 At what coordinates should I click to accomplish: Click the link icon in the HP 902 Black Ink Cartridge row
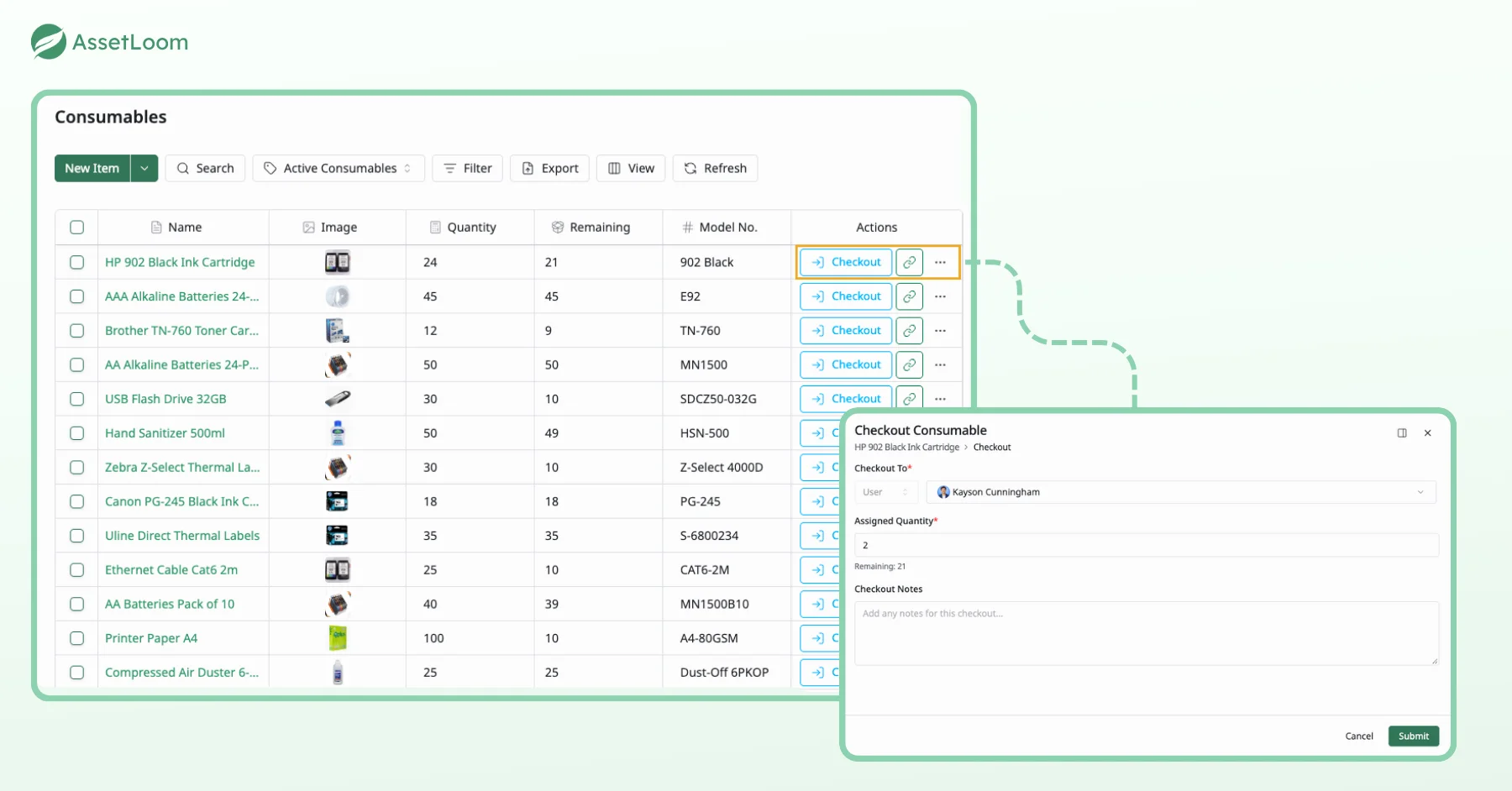coord(909,262)
